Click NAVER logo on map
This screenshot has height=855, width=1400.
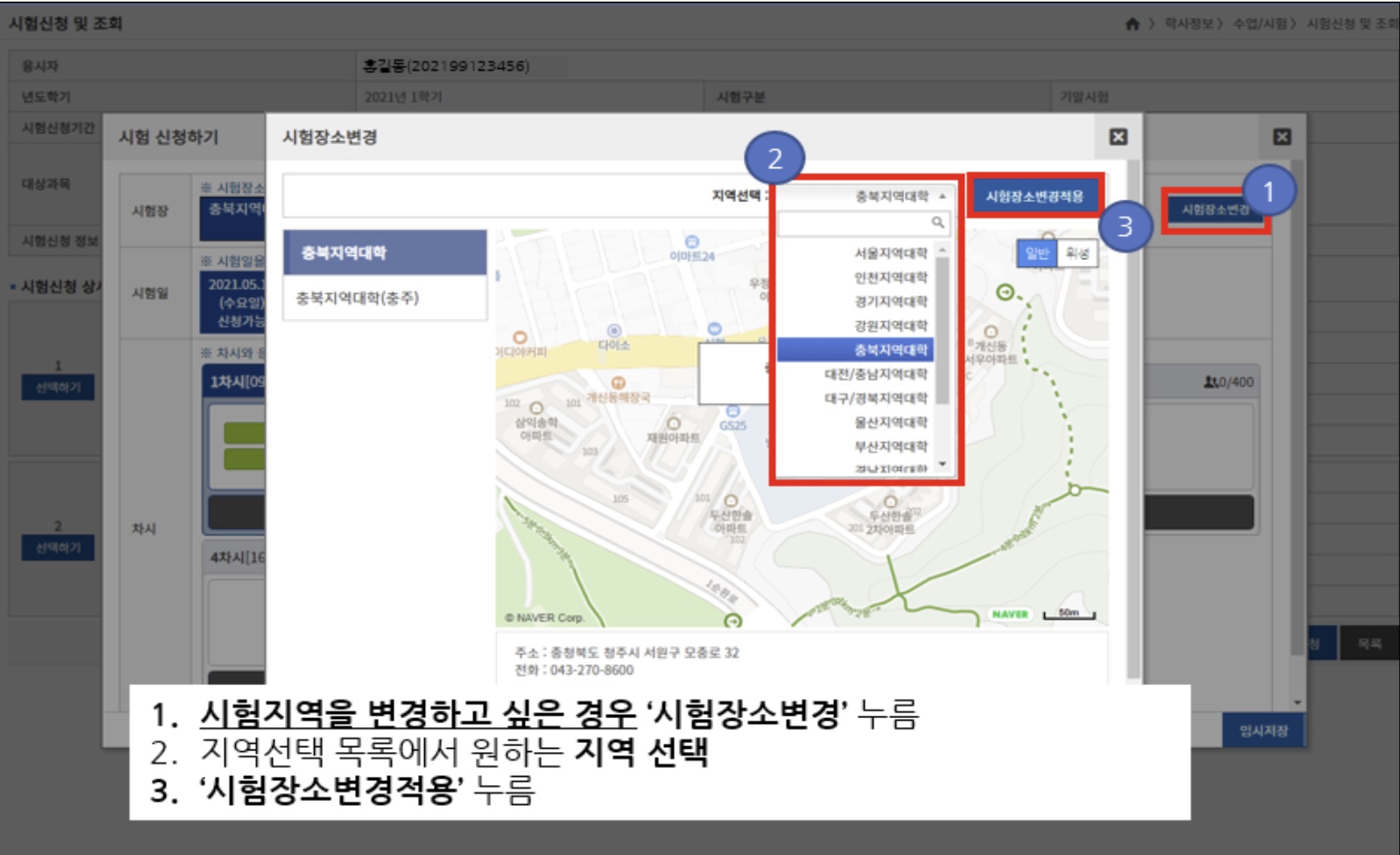pyautogui.click(x=1010, y=614)
